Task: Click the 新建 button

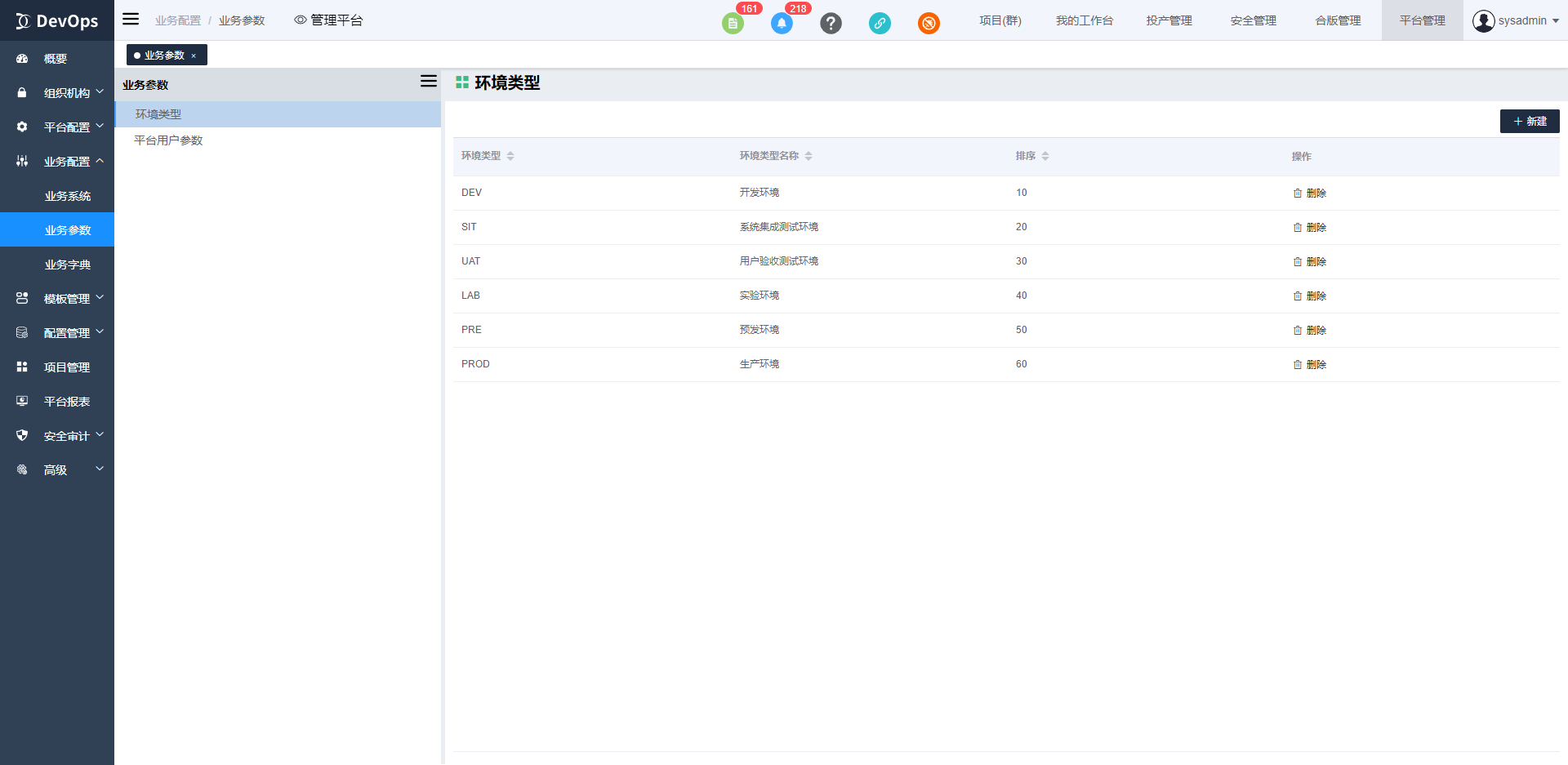Action: coord(1529,122)
